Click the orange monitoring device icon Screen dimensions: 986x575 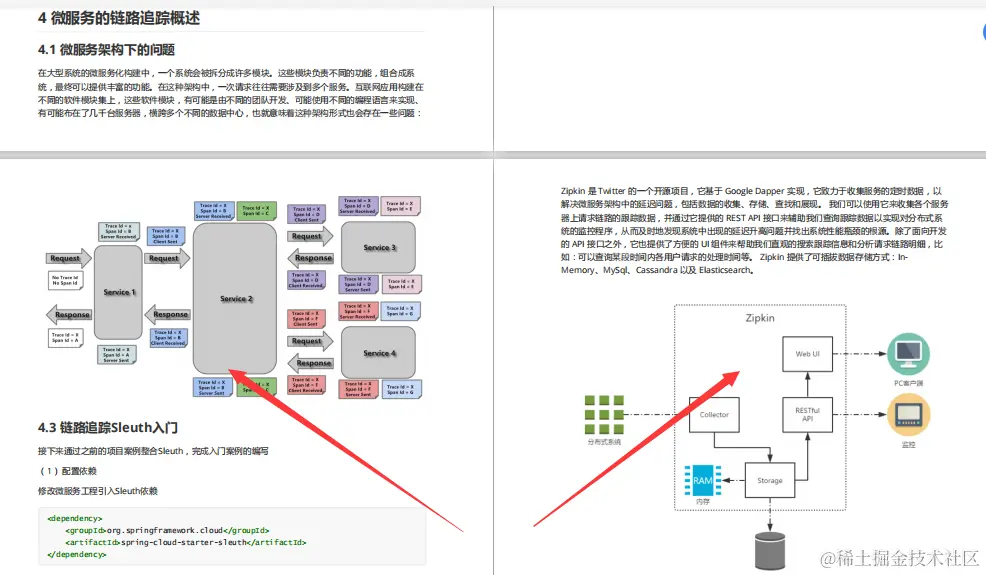pos(908,415)
